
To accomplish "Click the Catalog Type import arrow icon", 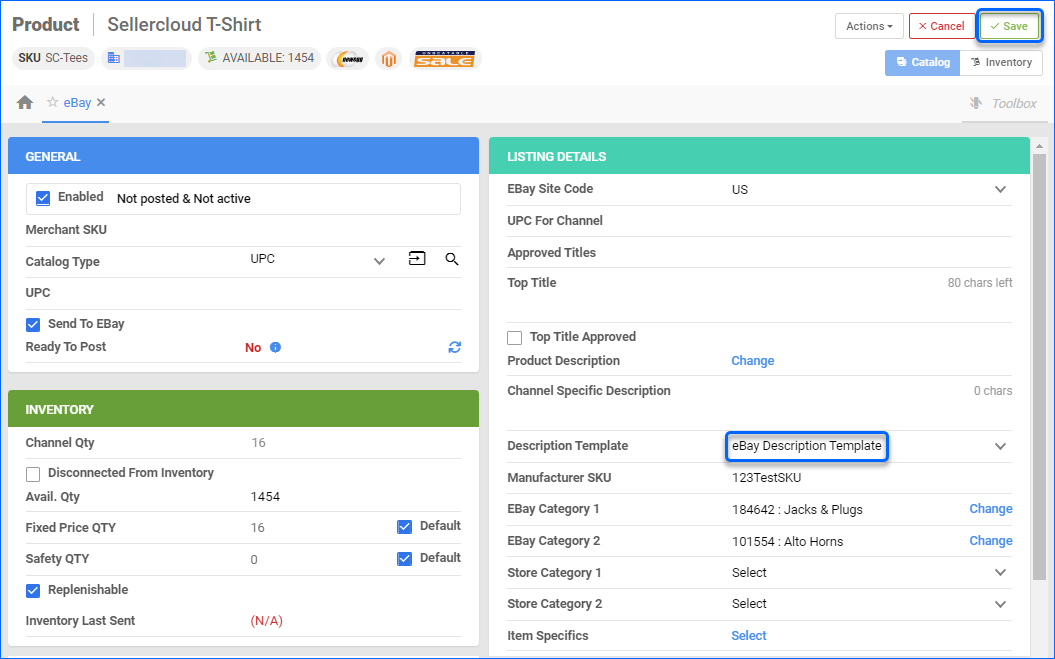I will point(417,258).
